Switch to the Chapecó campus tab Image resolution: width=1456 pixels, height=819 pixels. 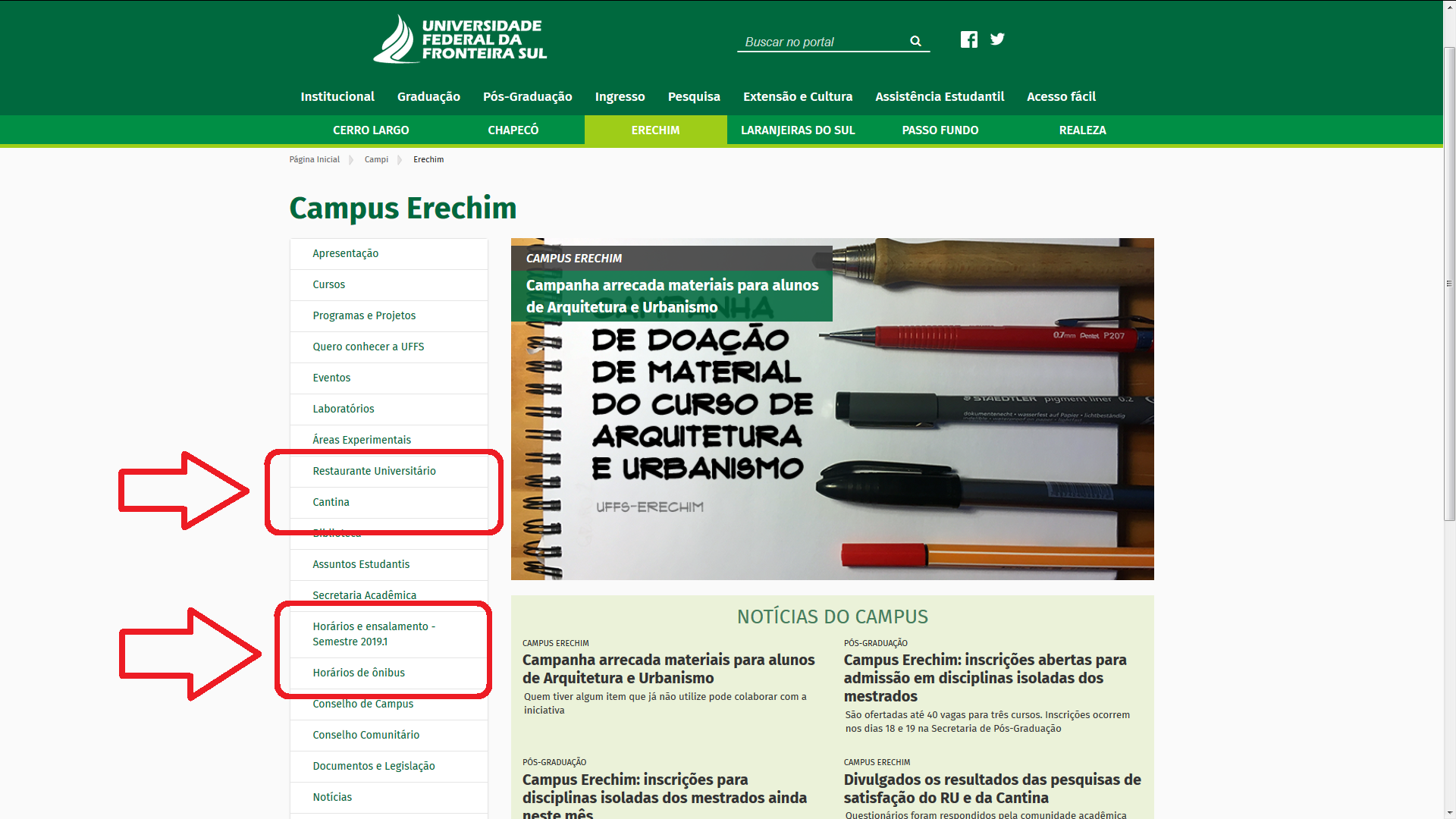click(x=513, y=130)
